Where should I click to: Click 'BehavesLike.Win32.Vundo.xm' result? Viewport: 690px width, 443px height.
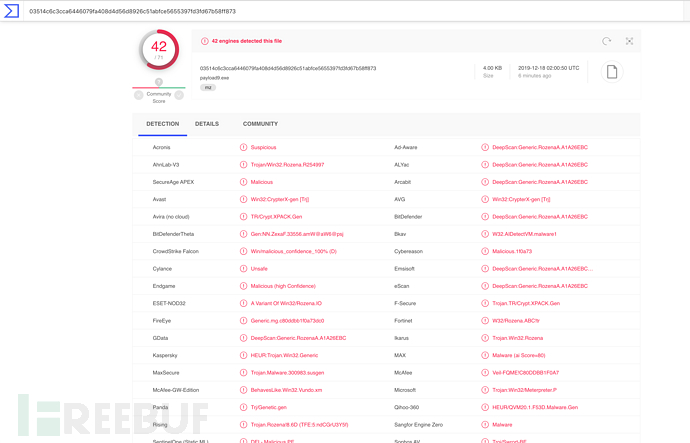click(286, 390)
